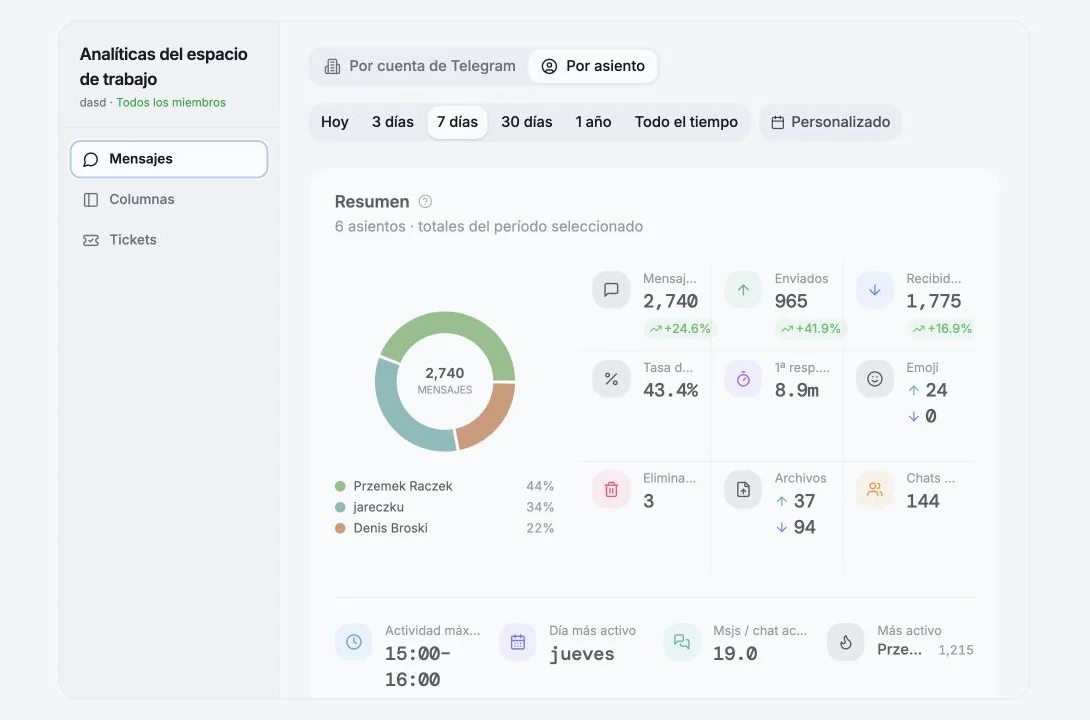Viewport: 1090px width, 720px height.
Task: Click the user circle icon beside Por asiento
Action: (x=549, y=66)
